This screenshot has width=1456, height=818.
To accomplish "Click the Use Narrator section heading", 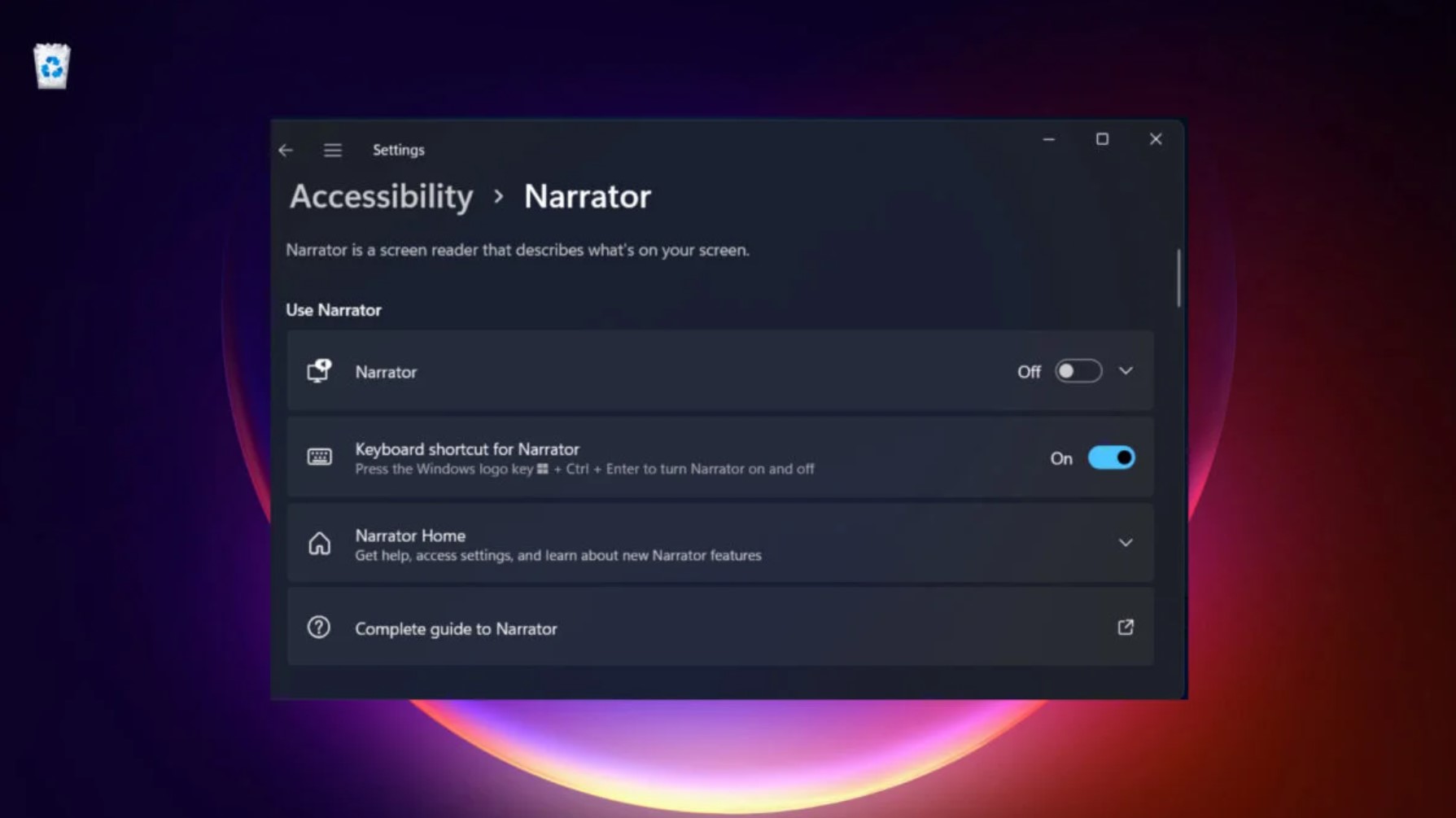I will [x=334, y=310].
